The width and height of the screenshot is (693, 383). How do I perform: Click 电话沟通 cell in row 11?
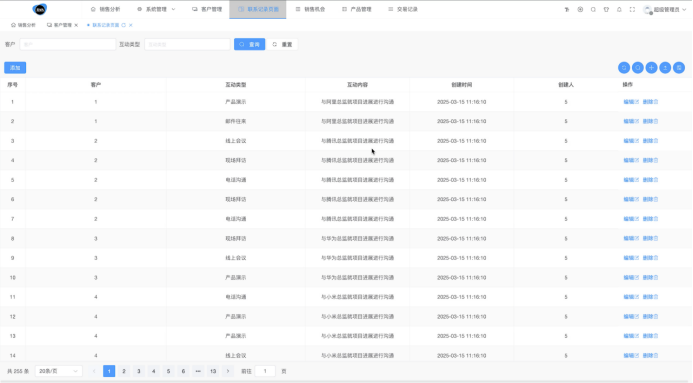(x=236, y=297)
